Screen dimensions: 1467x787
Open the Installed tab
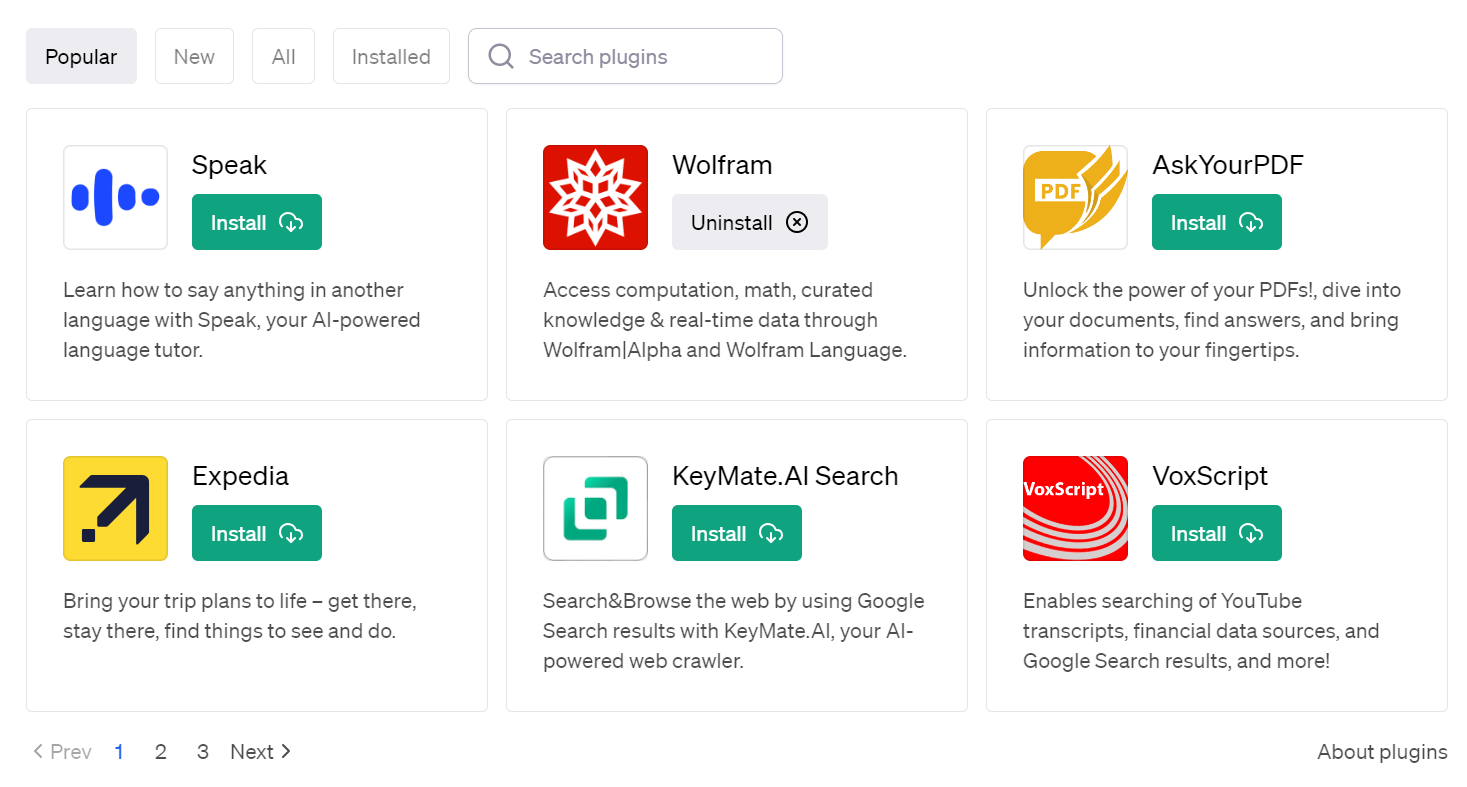pos(391,56)
